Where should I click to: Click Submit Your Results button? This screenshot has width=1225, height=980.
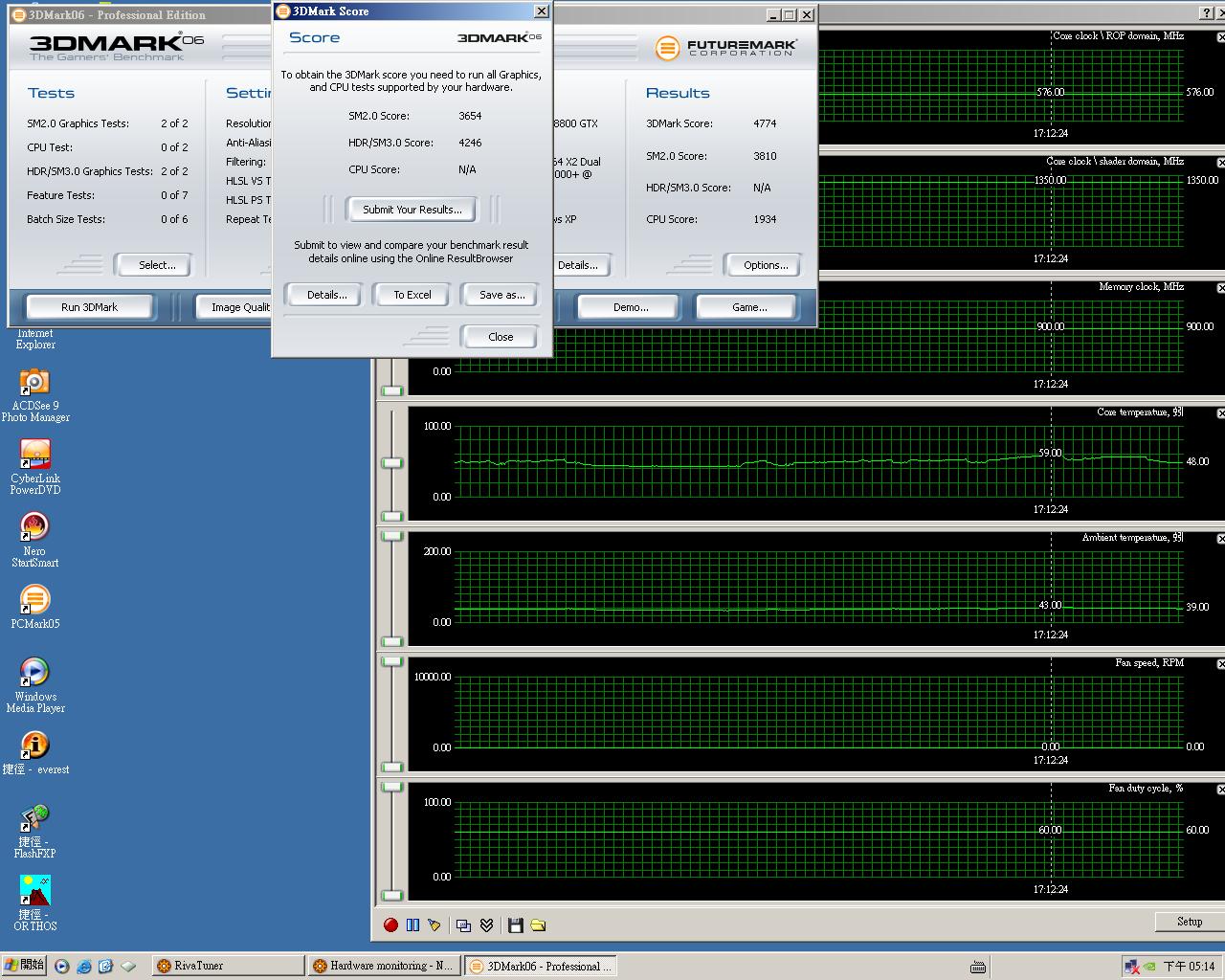pos(412,210)
